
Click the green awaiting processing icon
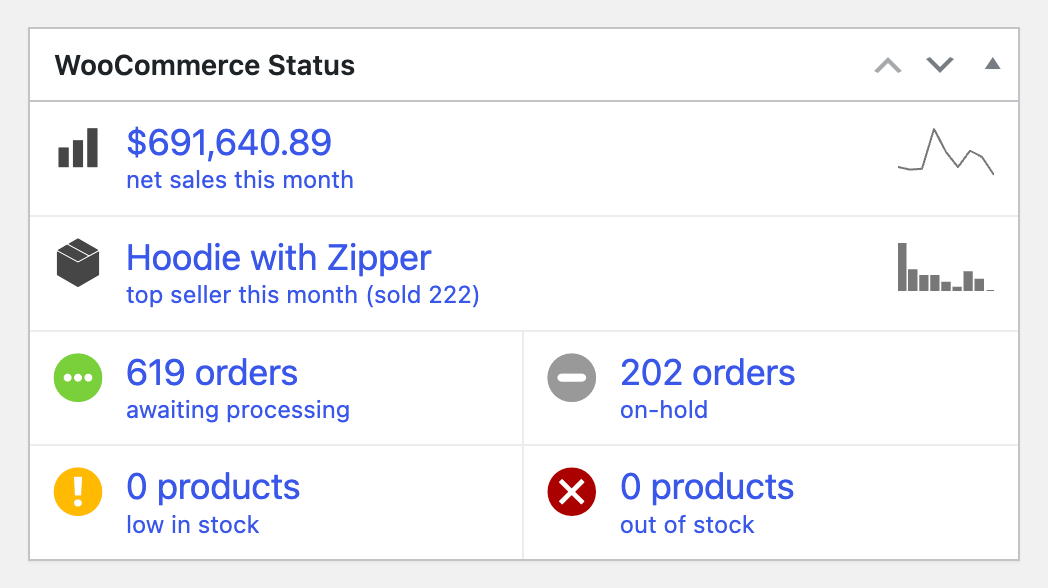pyautogui.click(x=78, y=378)
